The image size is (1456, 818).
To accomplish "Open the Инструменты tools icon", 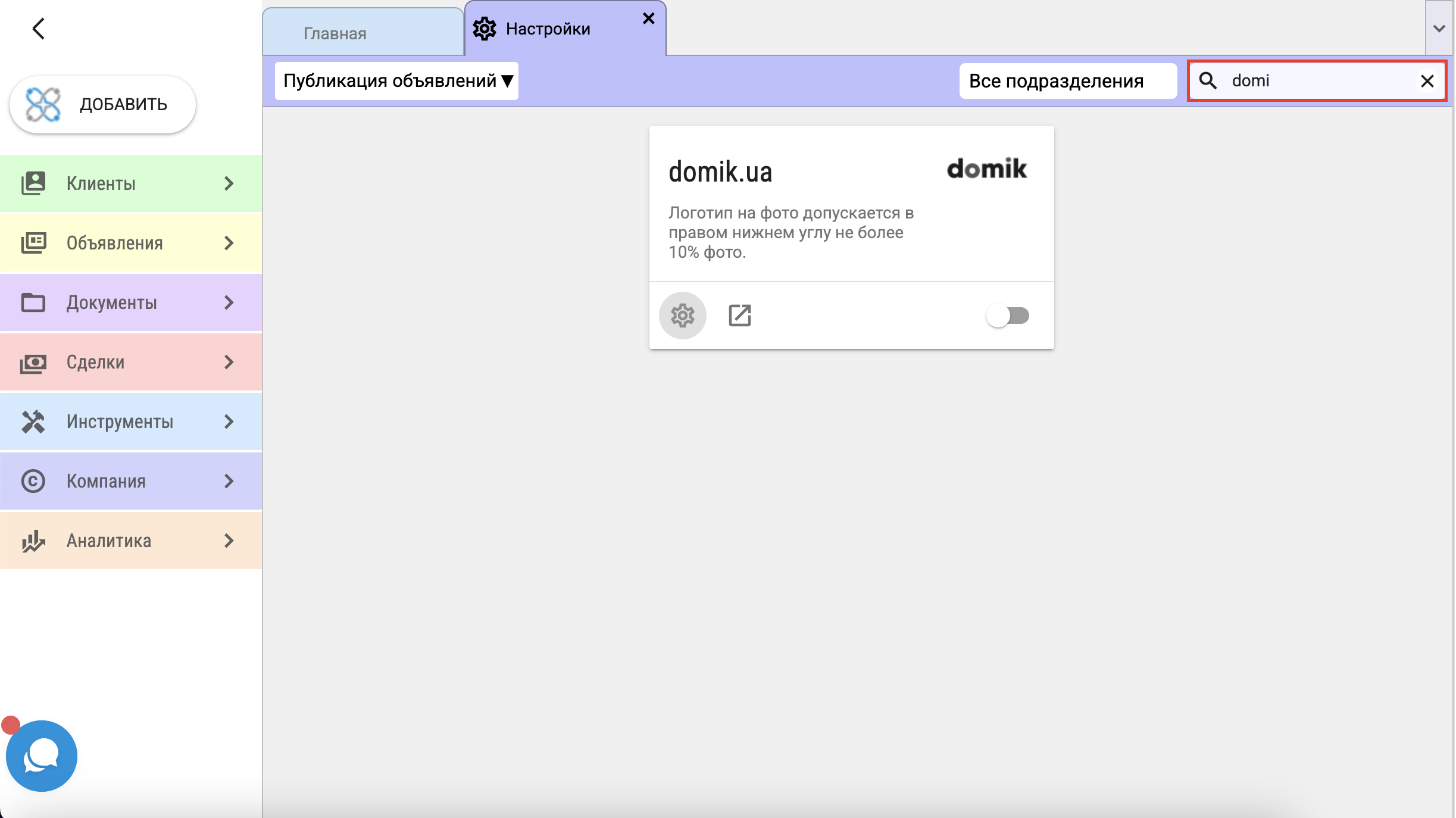I will pos(33,422).
